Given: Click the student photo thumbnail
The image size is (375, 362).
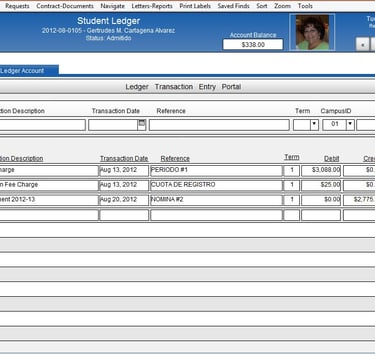Looking at the screenshot, I should tap(312, 32).
